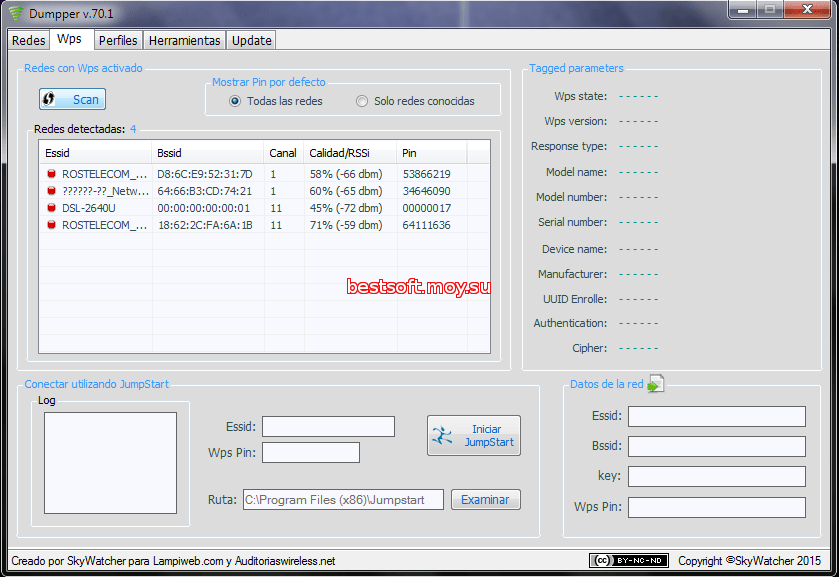The width and height of the screenshot is (839, 577).
Task: Minimize the Dumpper window
Action: 743,9
